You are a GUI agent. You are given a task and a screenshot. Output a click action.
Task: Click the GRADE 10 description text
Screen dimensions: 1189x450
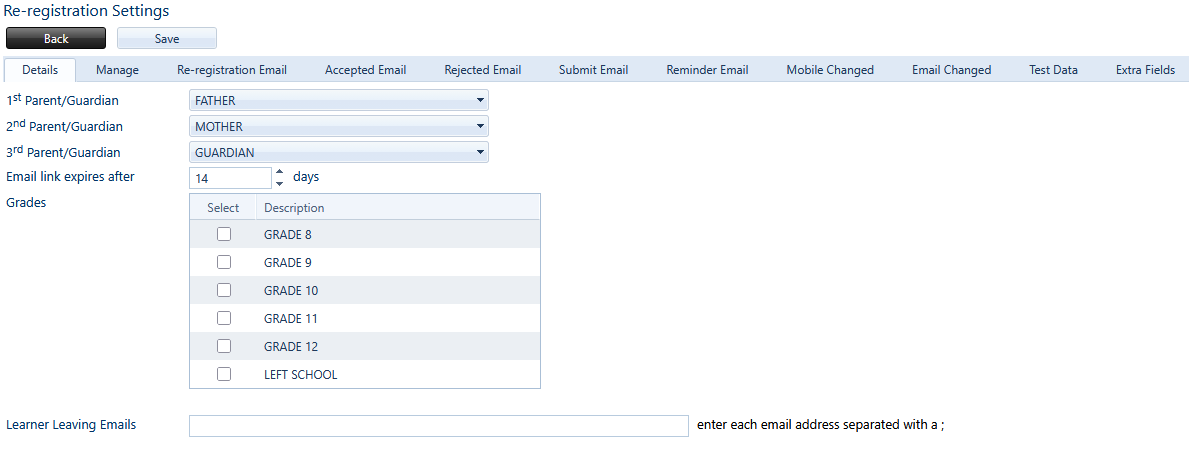[x=291, y=291]
